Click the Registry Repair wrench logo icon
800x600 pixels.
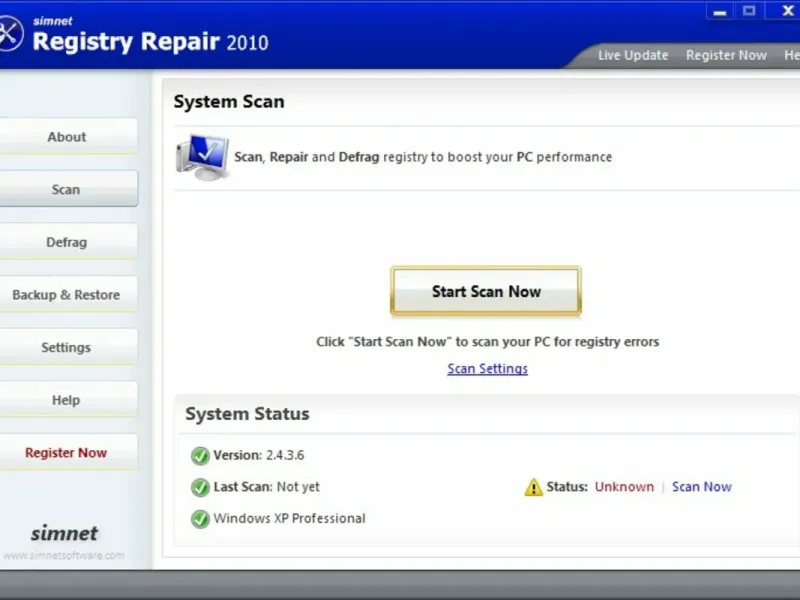tap(10, 34)
